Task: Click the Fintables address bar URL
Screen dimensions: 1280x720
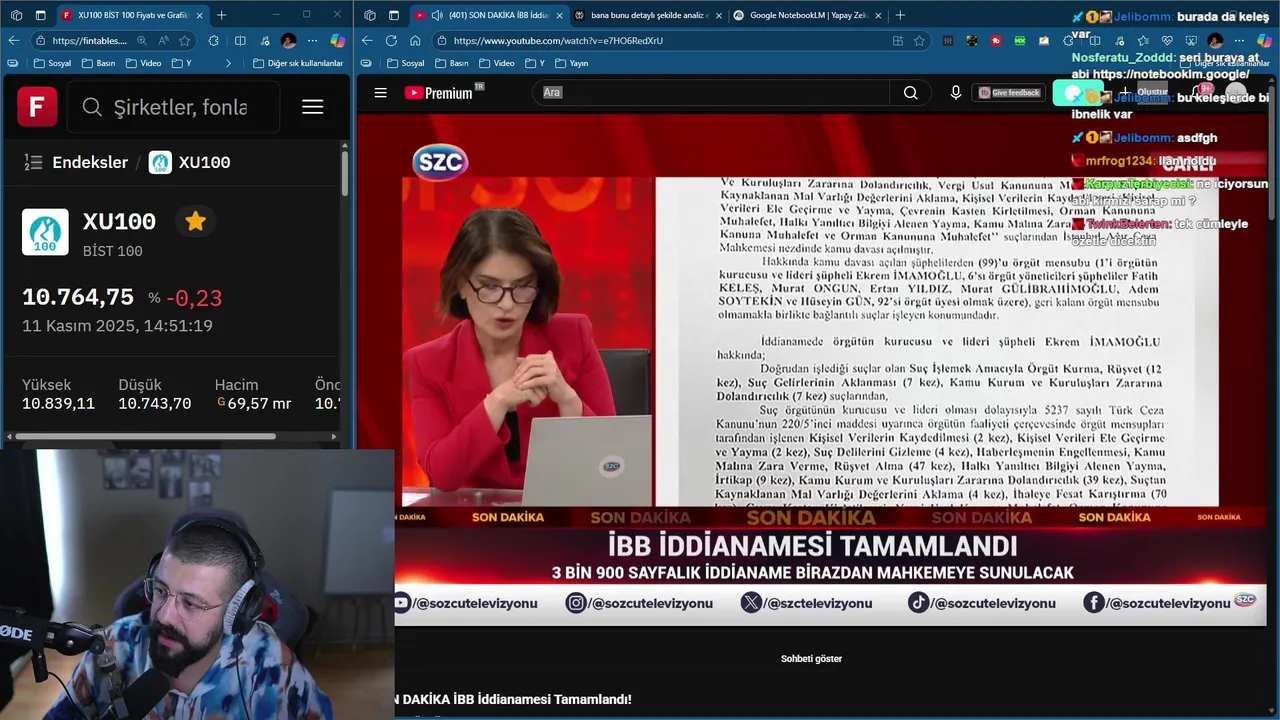Action: [89, 41]
